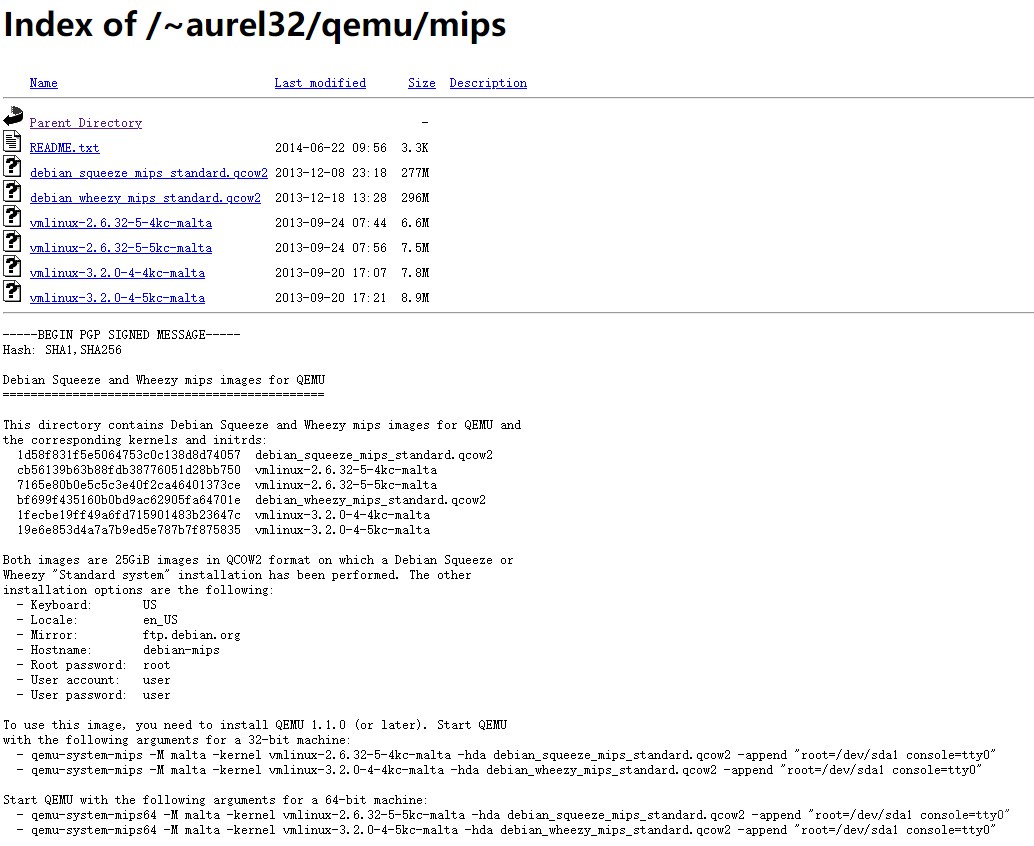Download the vmlinux-2.6.32-5-4kc-malta kernel
The width and height of the screenshot is (1034, 846).
point(121,223)
